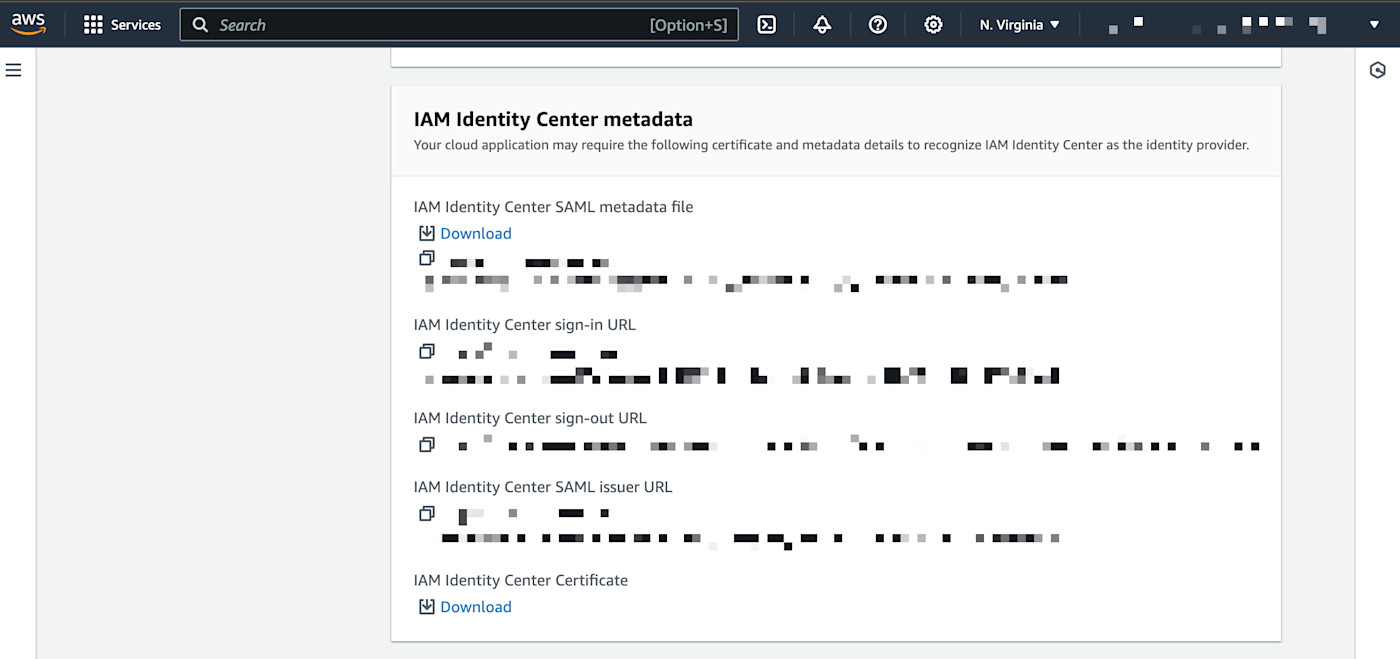Copy the IAM Identity Center sign-out URL
1400x659 pixels.
(x=426, y=444)
